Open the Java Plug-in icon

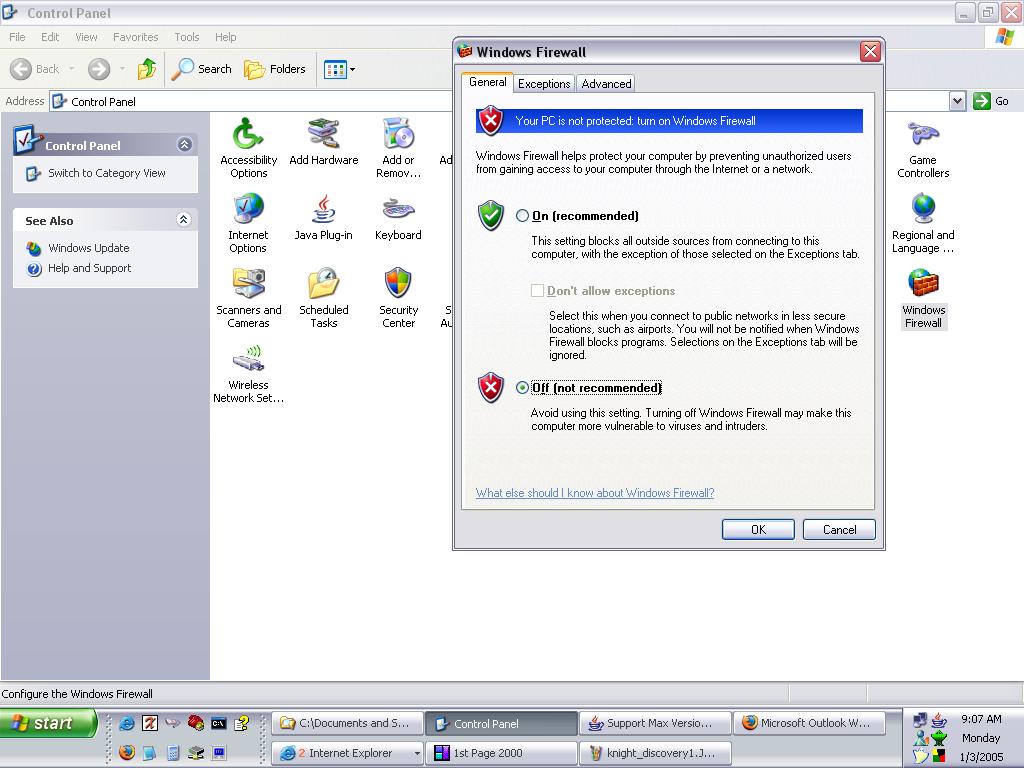pos(323,210)
